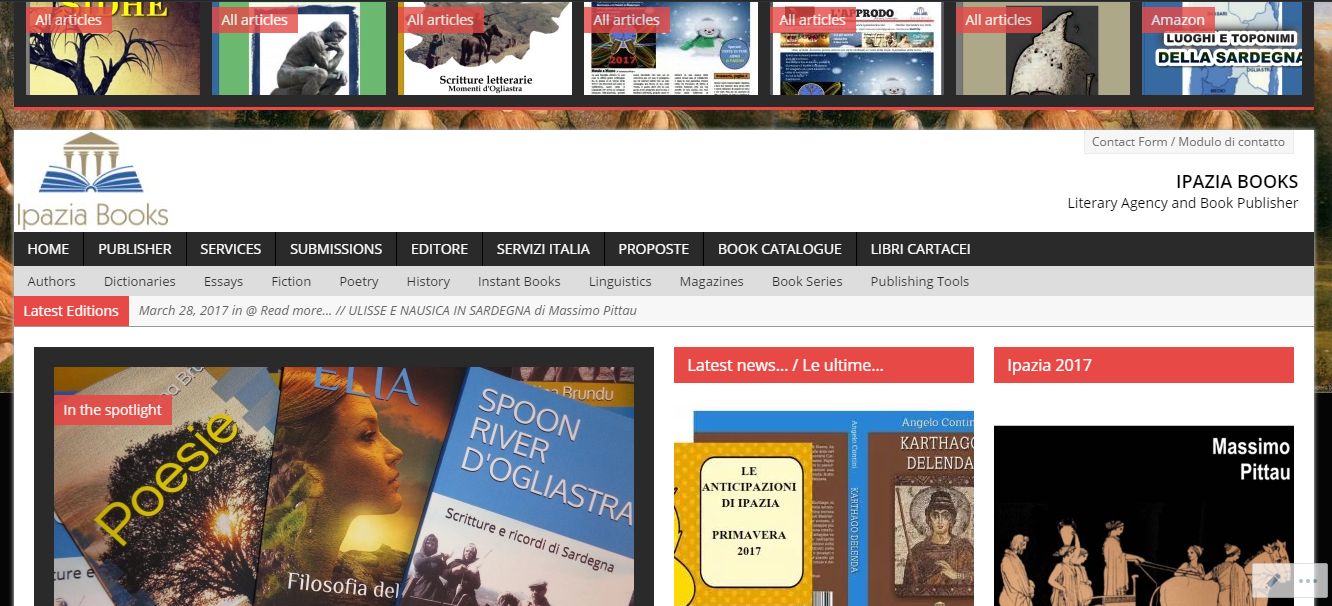The height and width of the screenshot is (606, 1332).
Task: Open the Amazon badge in the top carousel
Action: [x=1178, y=19]
